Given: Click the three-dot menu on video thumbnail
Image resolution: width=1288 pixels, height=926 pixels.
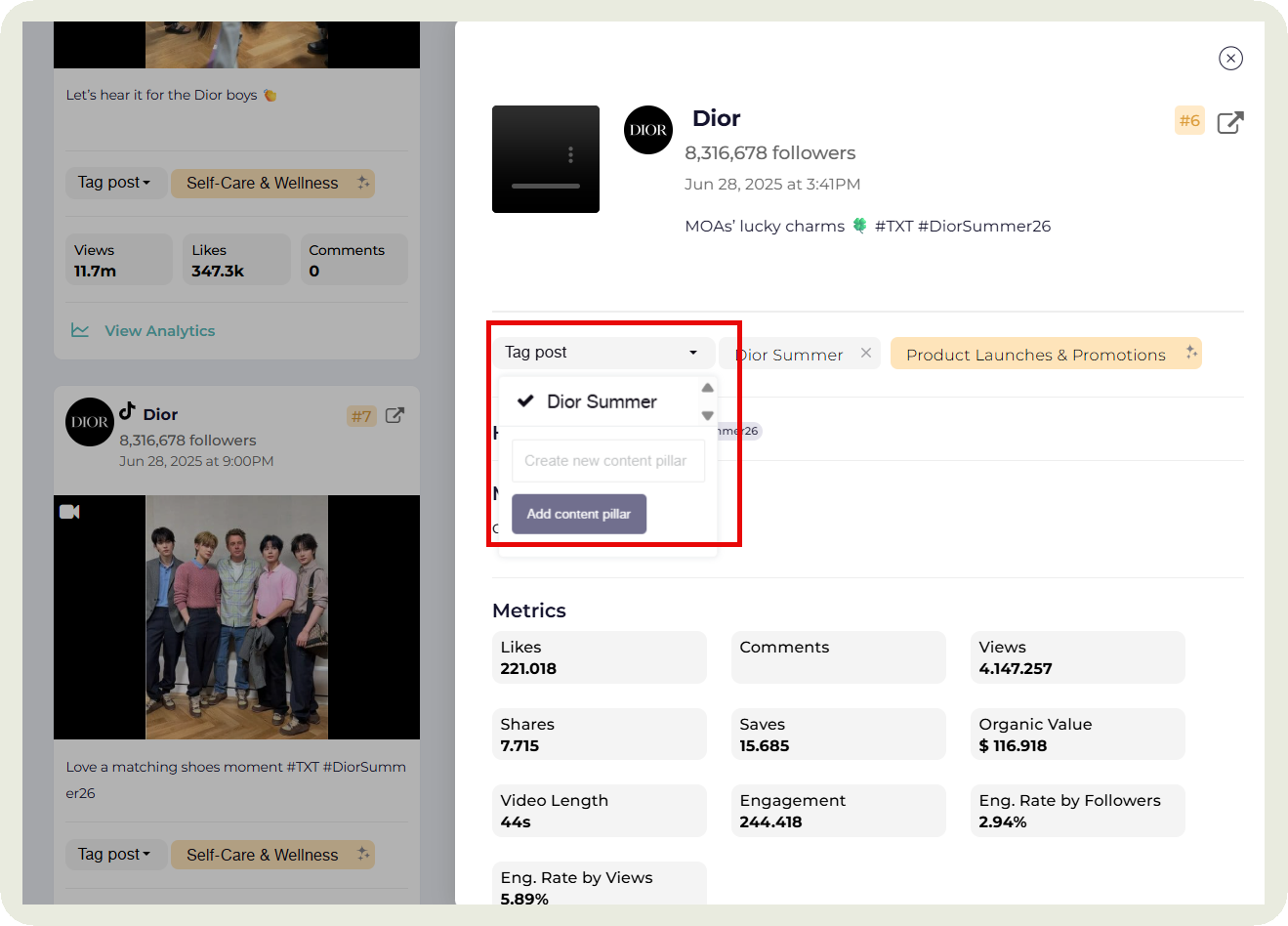Looking at the screenshot, I should [x=570, y=154].
